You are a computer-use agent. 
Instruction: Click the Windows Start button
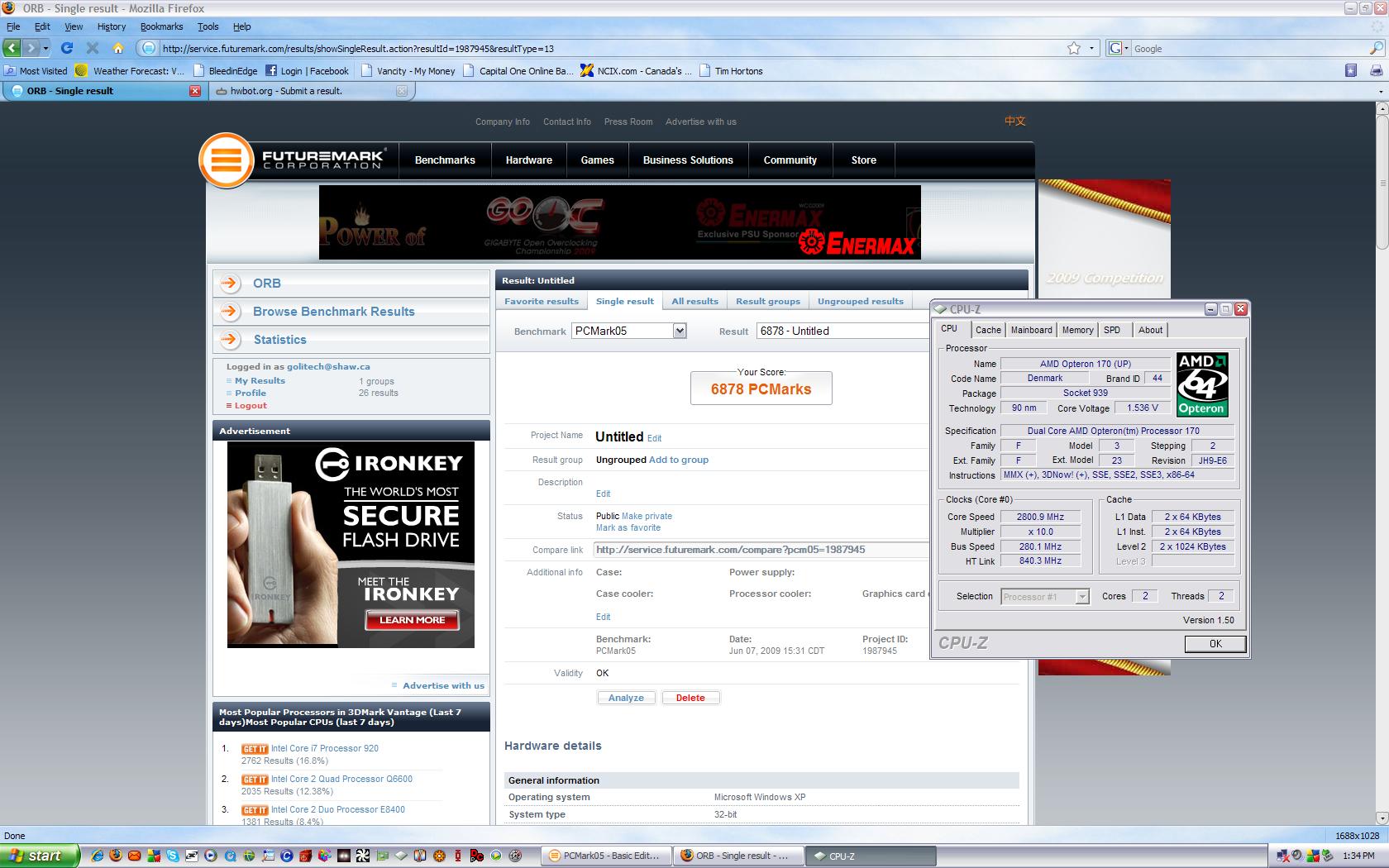click(x=41, y=856)
